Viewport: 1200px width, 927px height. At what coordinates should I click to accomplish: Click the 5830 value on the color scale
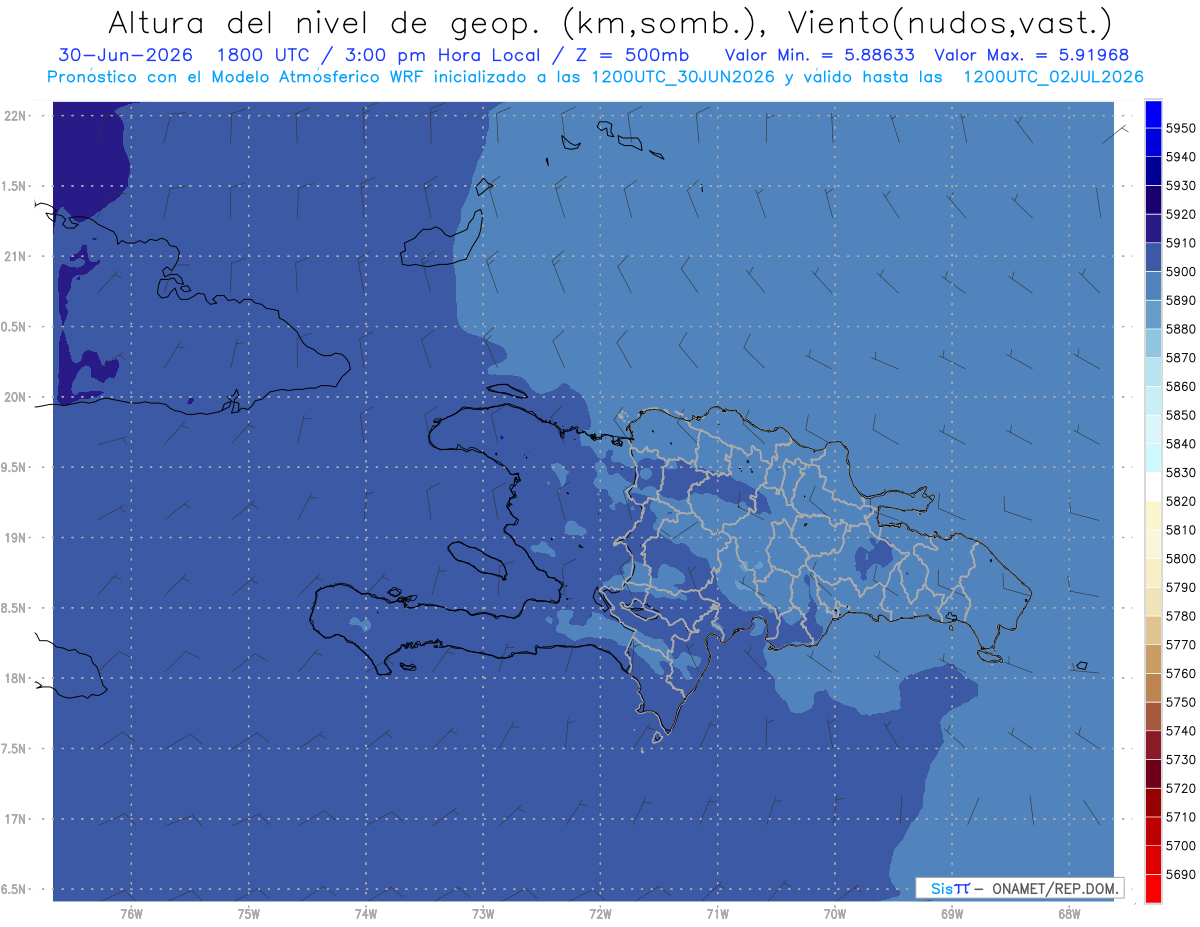coord(1181,472)
